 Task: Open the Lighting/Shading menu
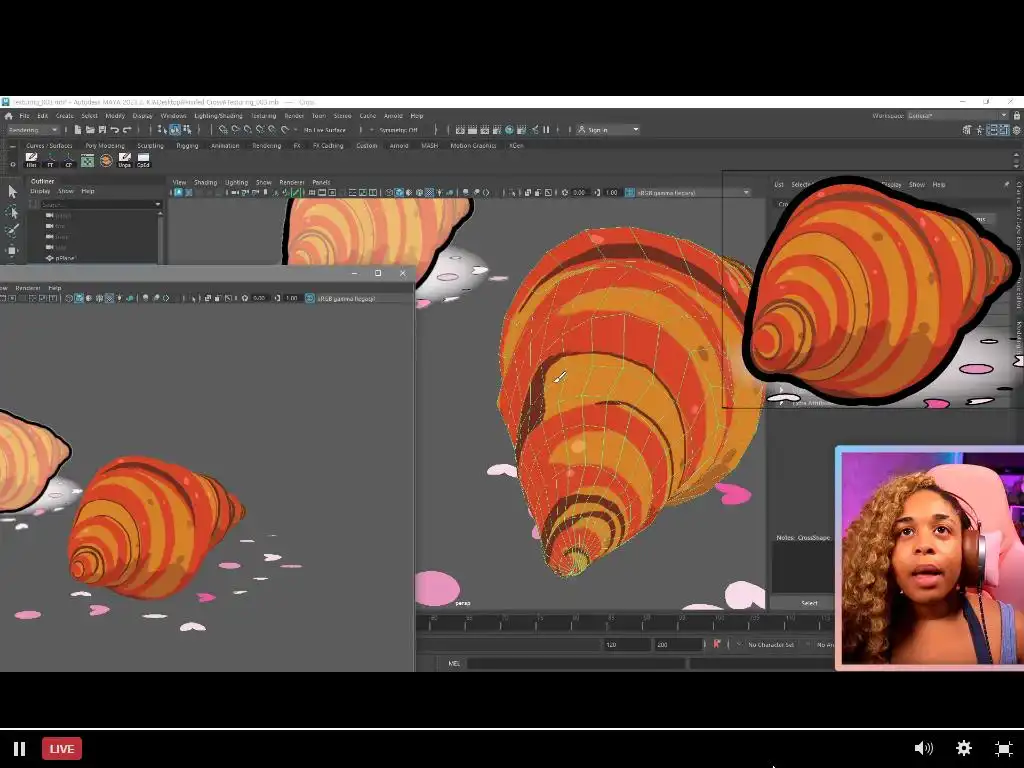click(218, 116)
